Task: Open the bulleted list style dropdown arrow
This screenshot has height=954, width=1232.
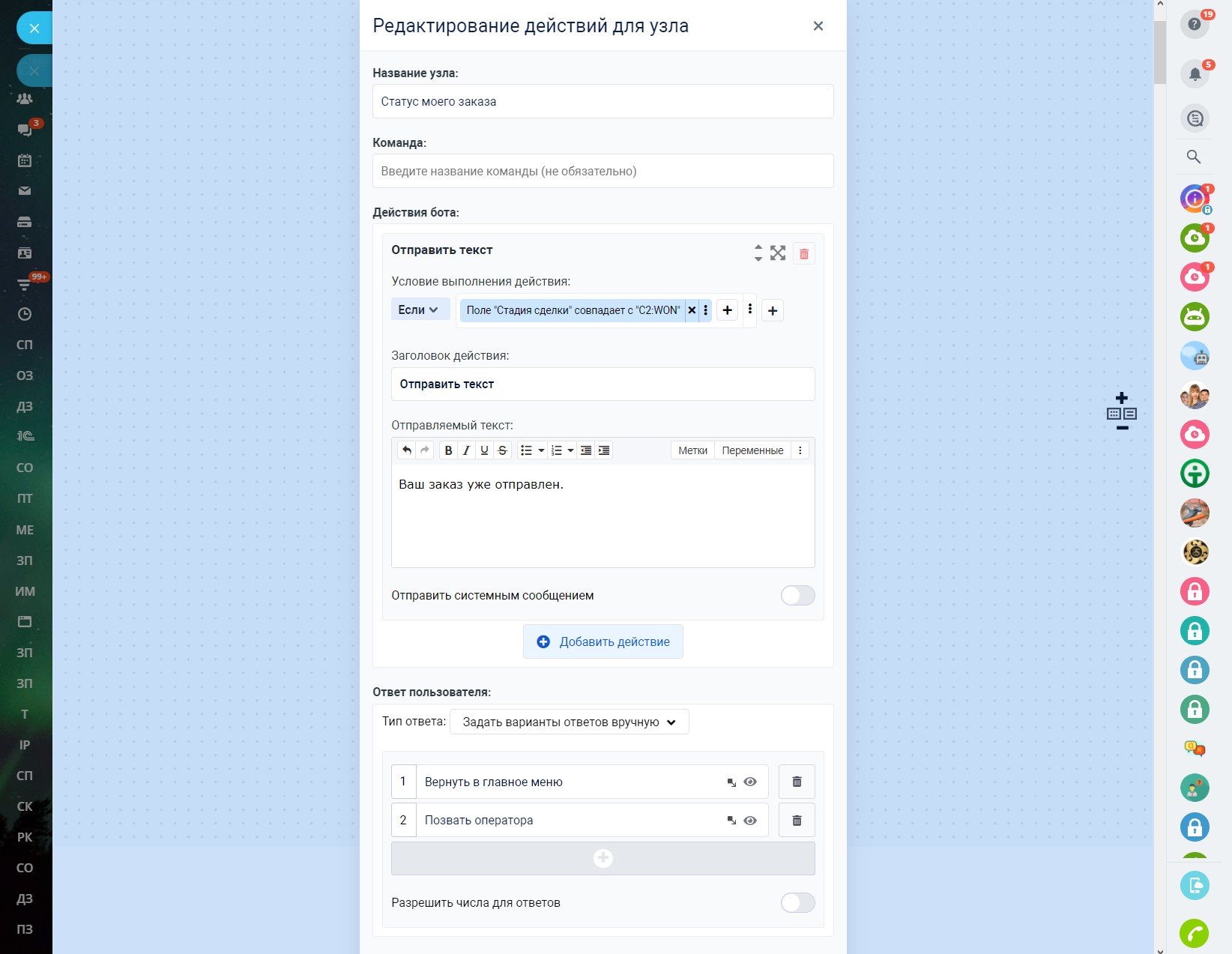Action: [x=541, y=450]
